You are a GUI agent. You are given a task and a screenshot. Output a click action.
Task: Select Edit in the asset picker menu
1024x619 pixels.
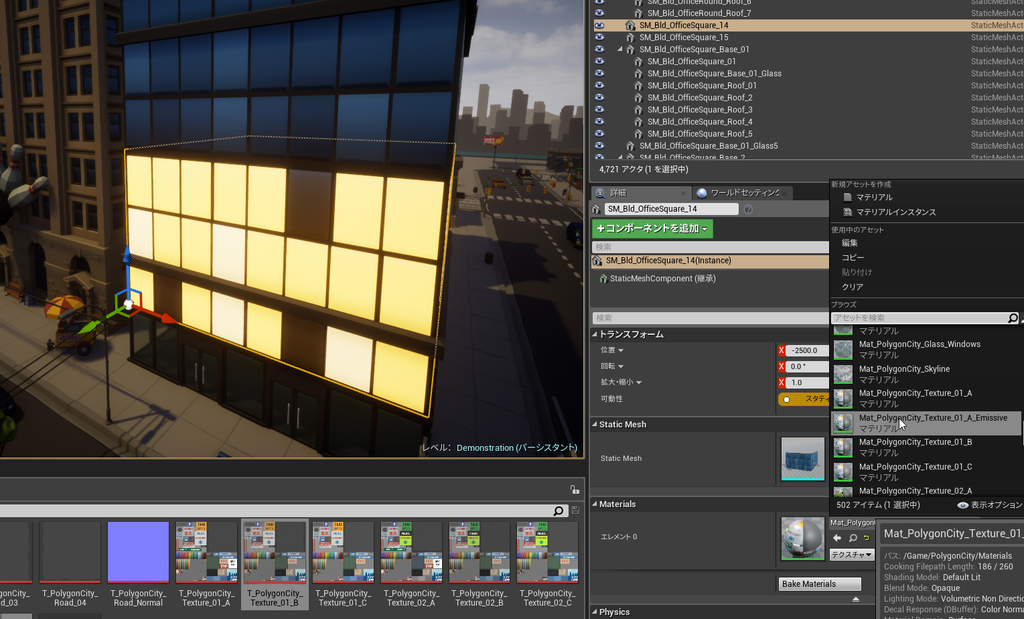click(850, 243)
